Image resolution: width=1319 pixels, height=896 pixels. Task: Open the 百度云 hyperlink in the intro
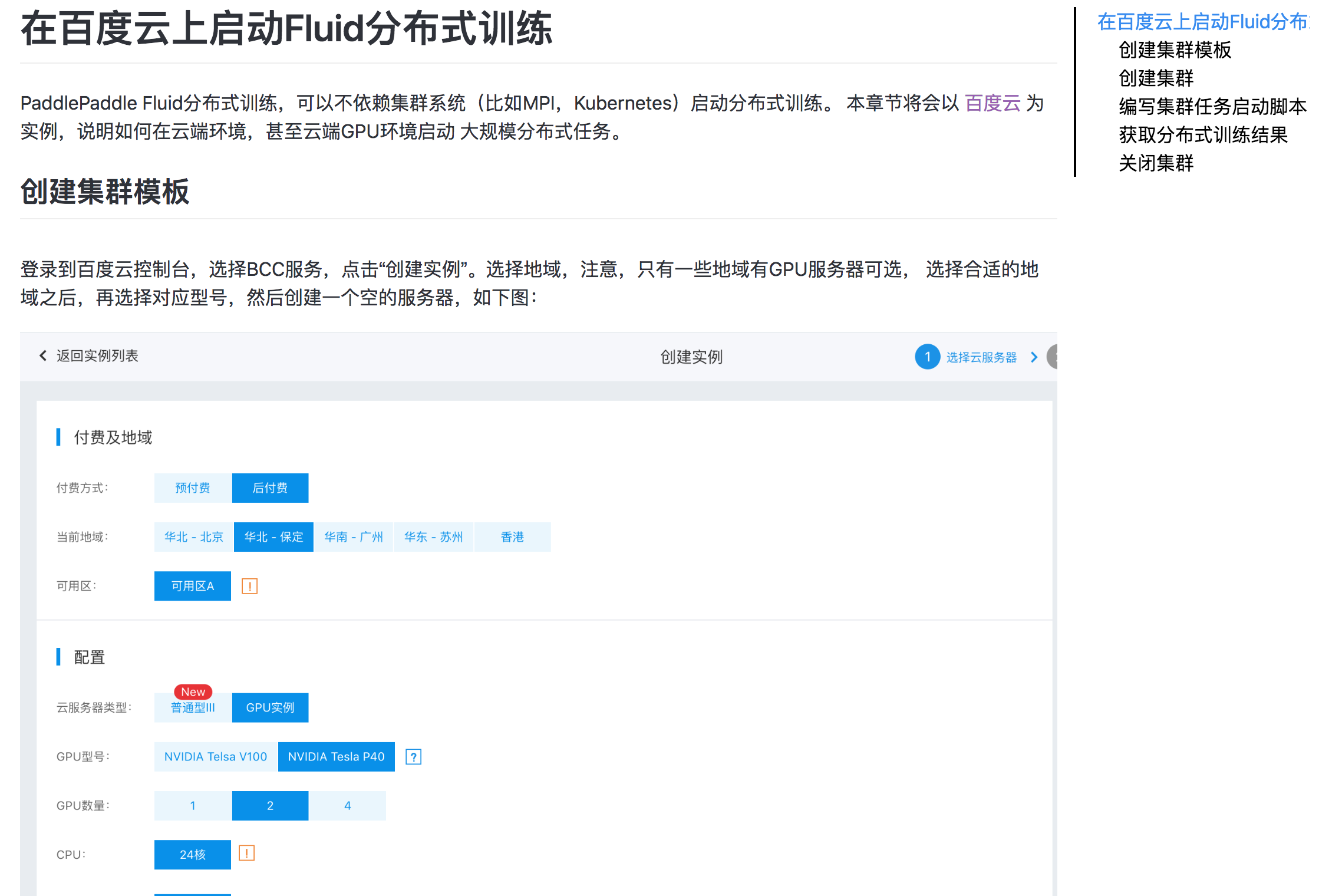pyautogui.click(x=992, y=103)
